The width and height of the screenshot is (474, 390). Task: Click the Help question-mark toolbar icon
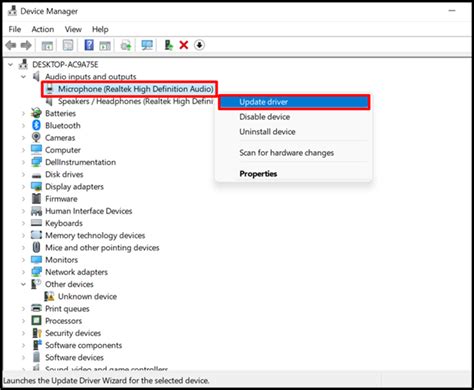89,45
